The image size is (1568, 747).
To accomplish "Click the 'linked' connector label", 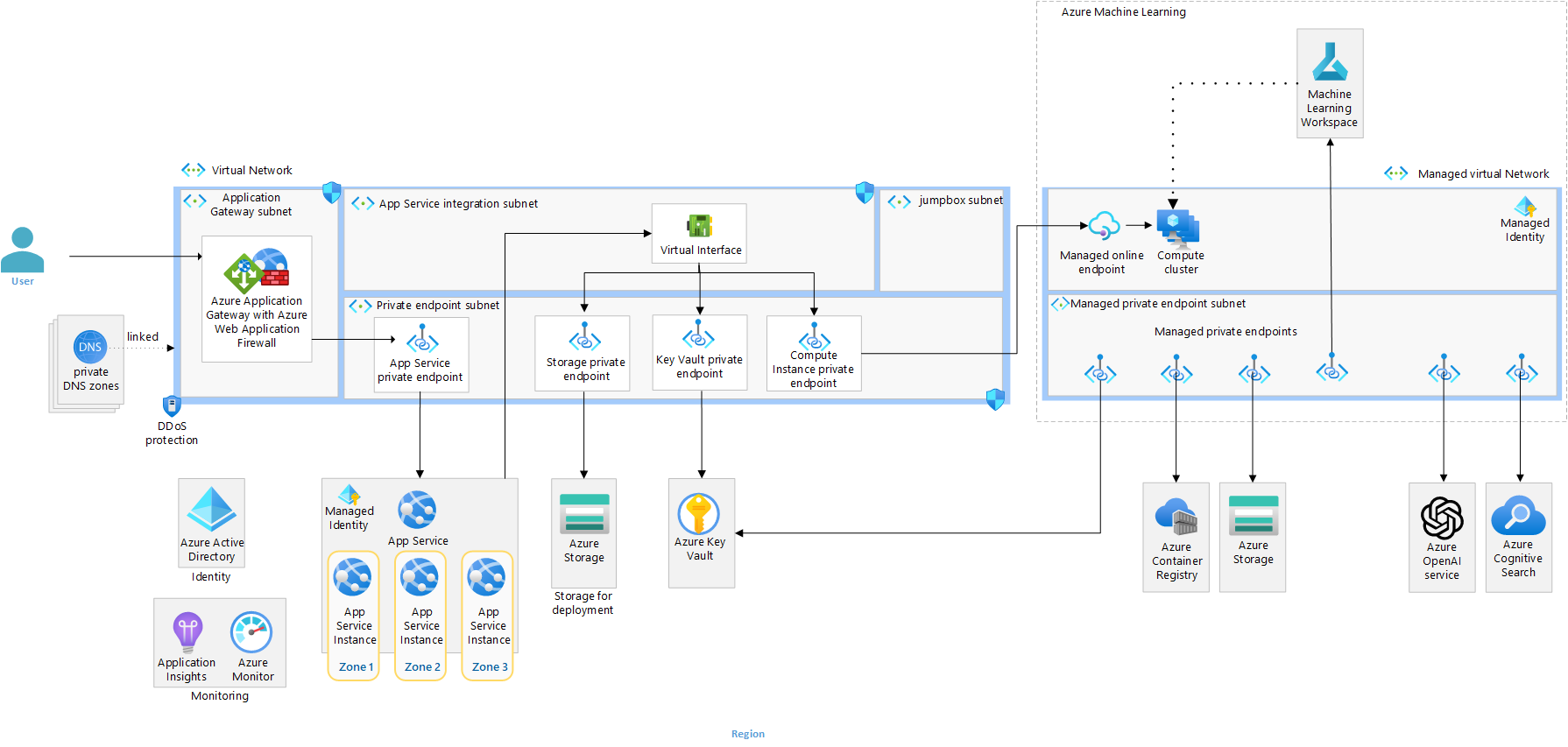I will (143, 336).
